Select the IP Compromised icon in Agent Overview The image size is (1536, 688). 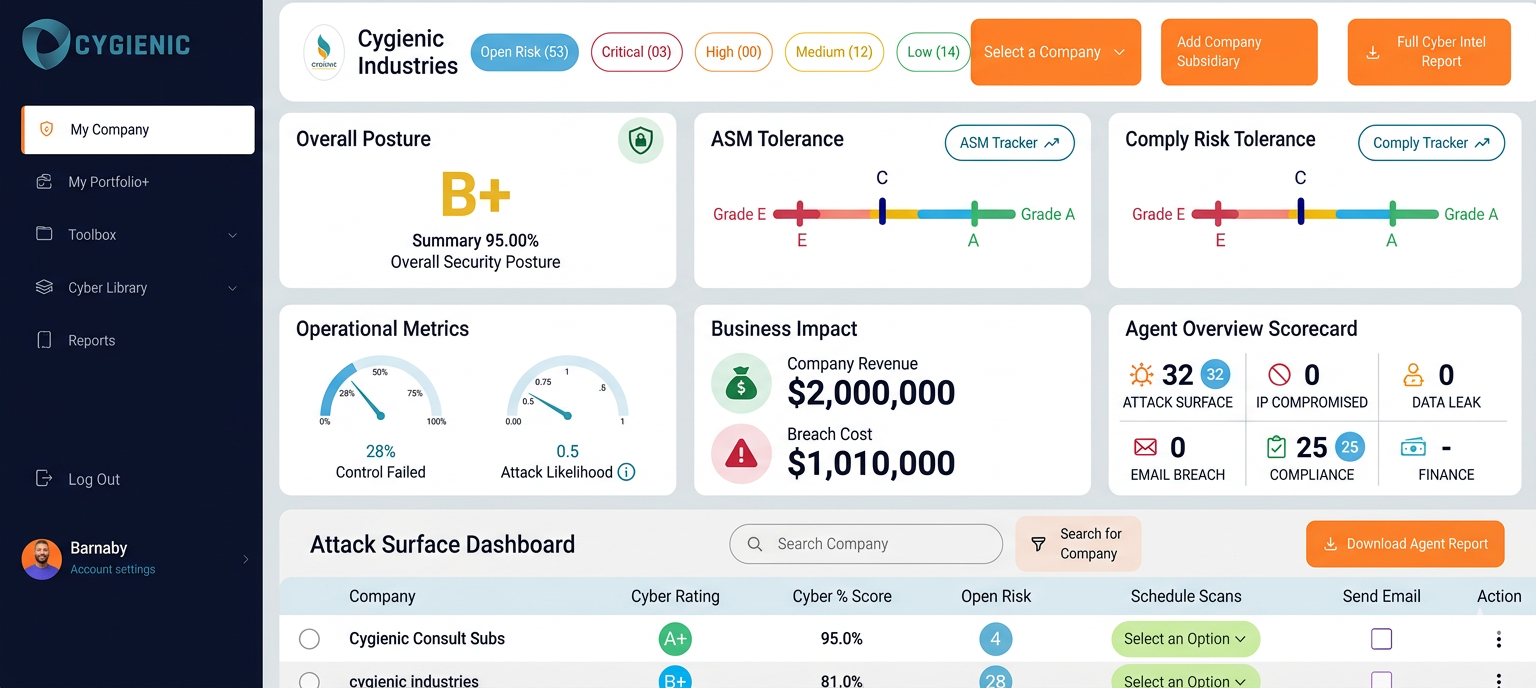1281,373
